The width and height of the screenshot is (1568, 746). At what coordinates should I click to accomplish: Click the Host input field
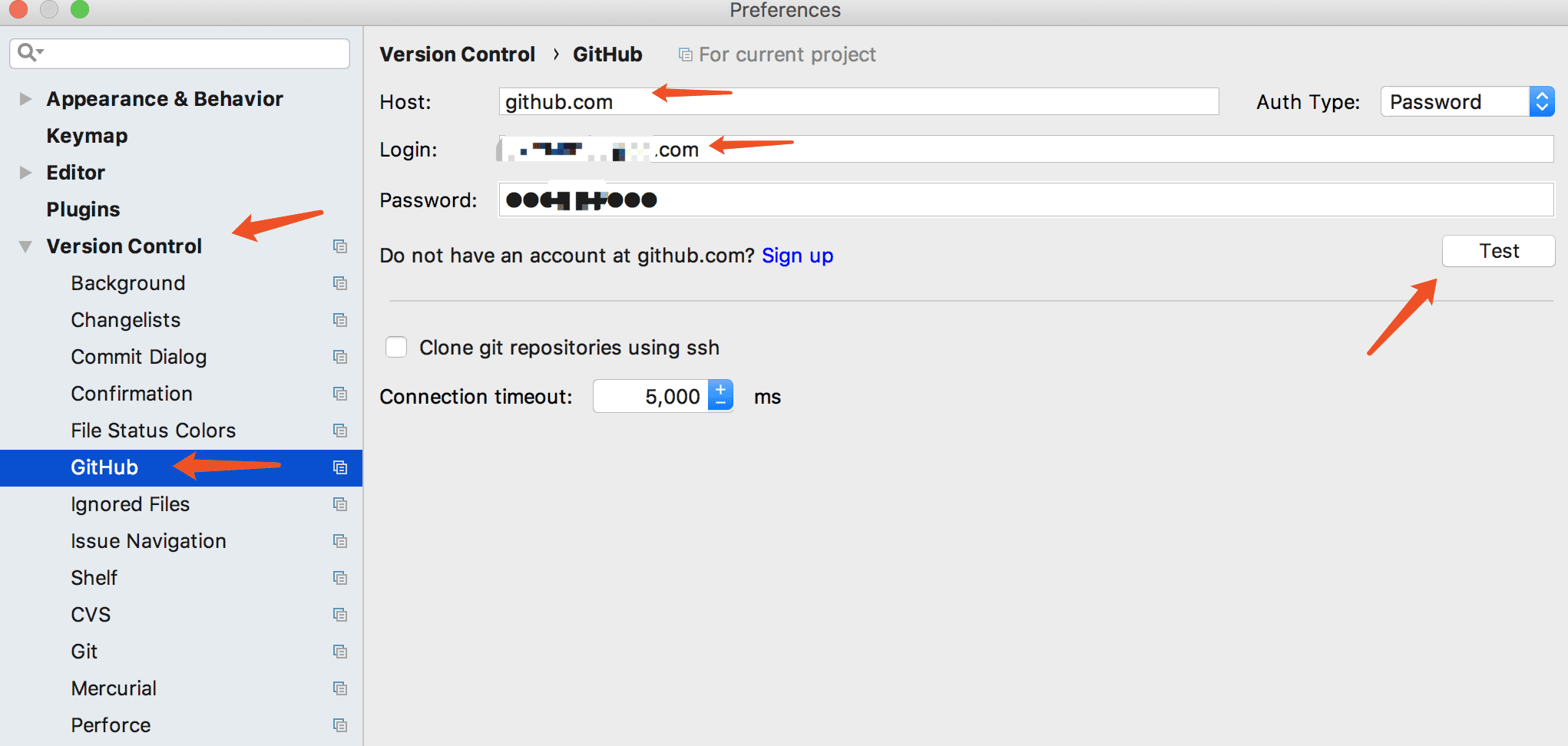point(858,101)
